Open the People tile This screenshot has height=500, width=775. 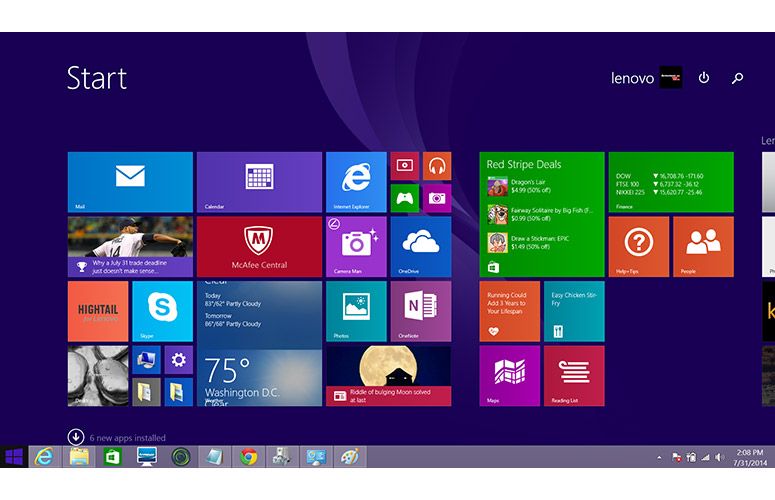coord(703,247)
